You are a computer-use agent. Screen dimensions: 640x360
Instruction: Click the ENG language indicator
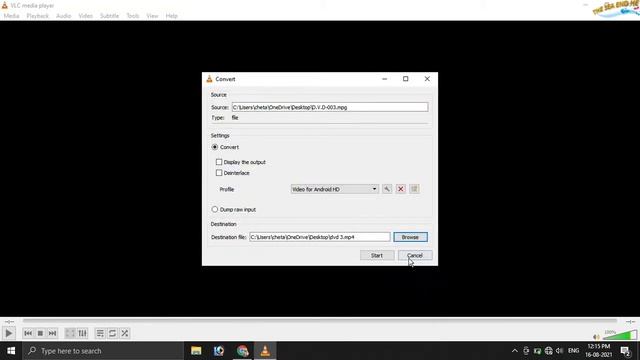click(x=573, y=351)
